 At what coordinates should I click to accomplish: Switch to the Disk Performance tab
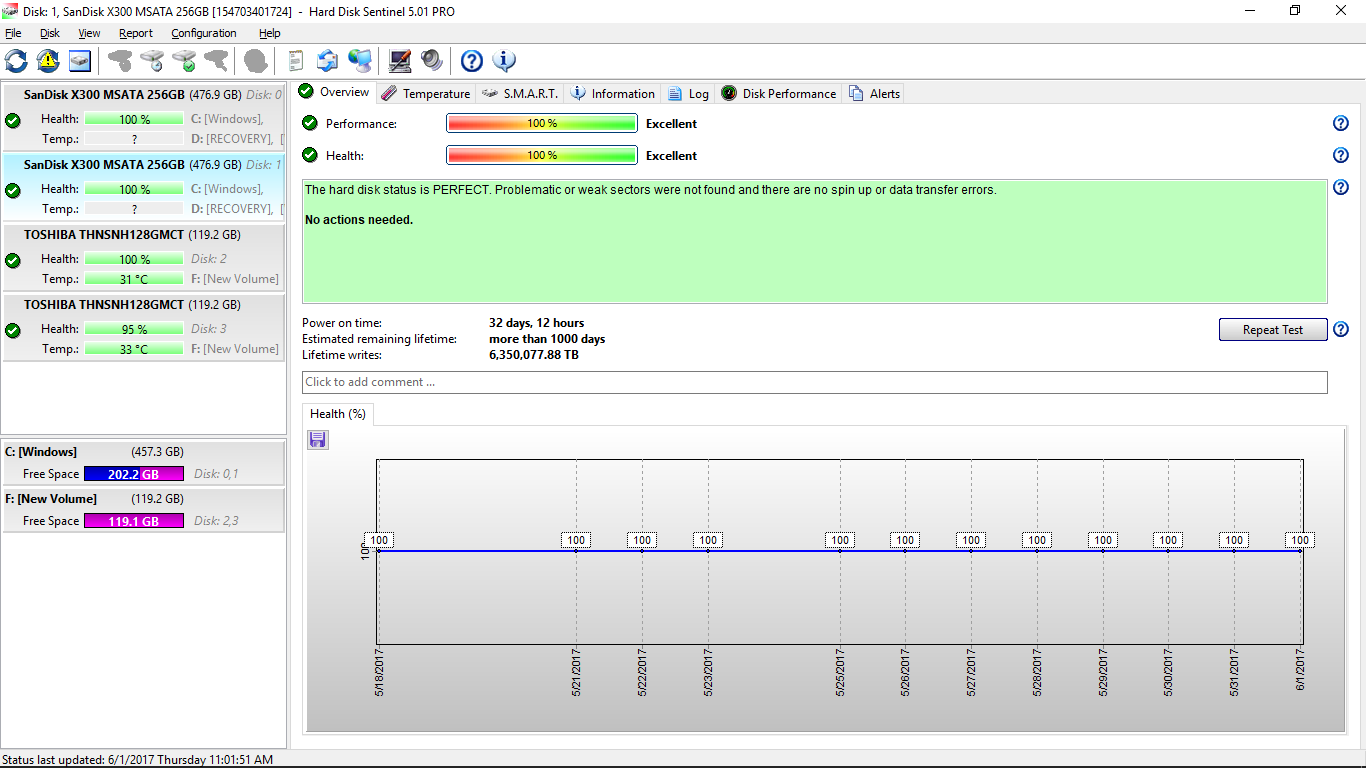(x=779, y=93)
